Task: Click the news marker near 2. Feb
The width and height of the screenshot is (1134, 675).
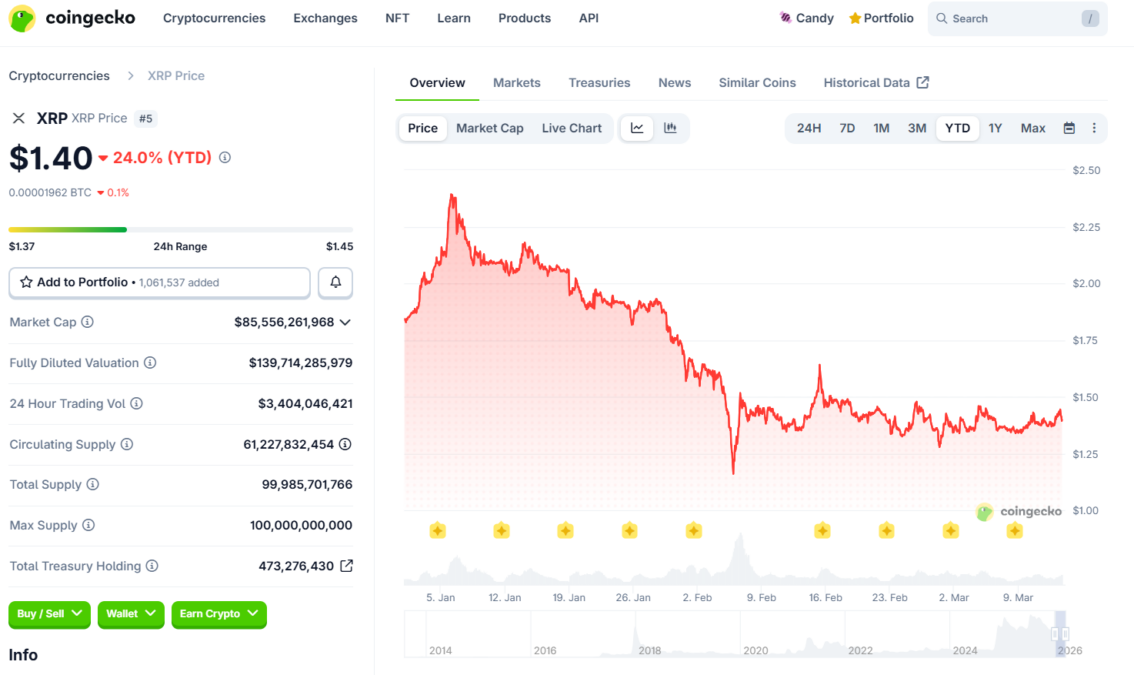Action: [x=694, y=530]
